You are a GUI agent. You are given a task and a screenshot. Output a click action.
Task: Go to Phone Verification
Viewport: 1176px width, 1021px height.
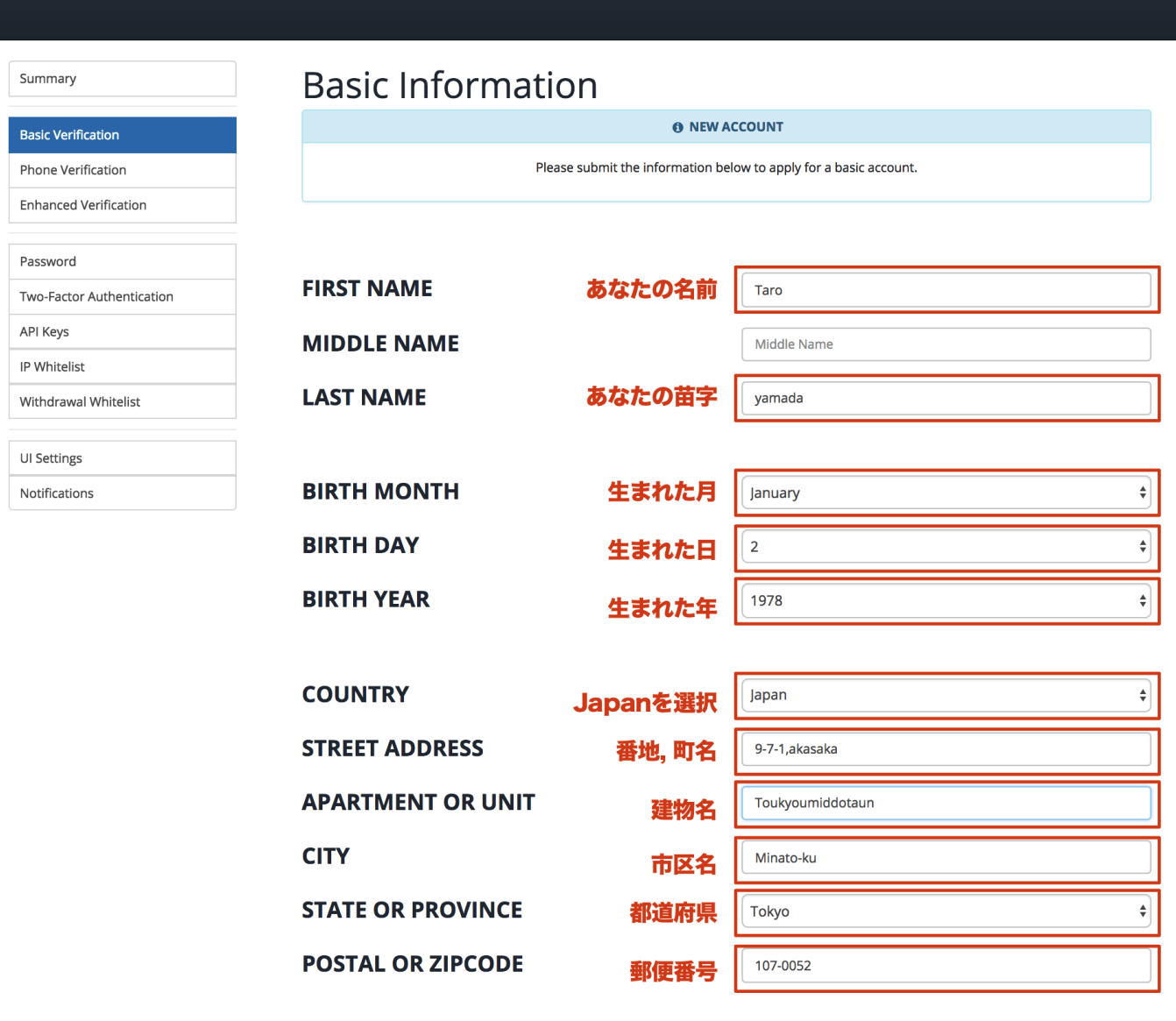point(122,170)
